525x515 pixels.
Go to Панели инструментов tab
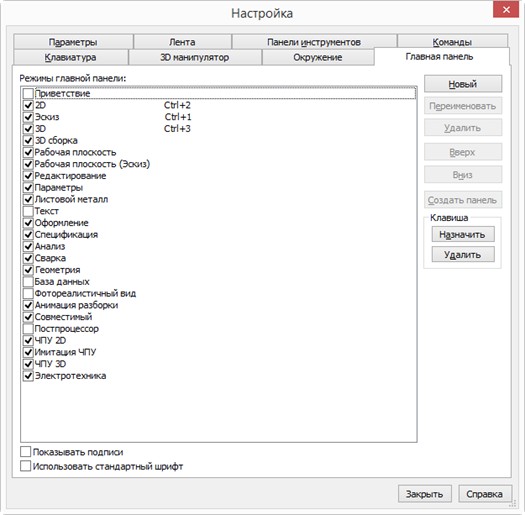pyautogui.click(x=314, y=42)
